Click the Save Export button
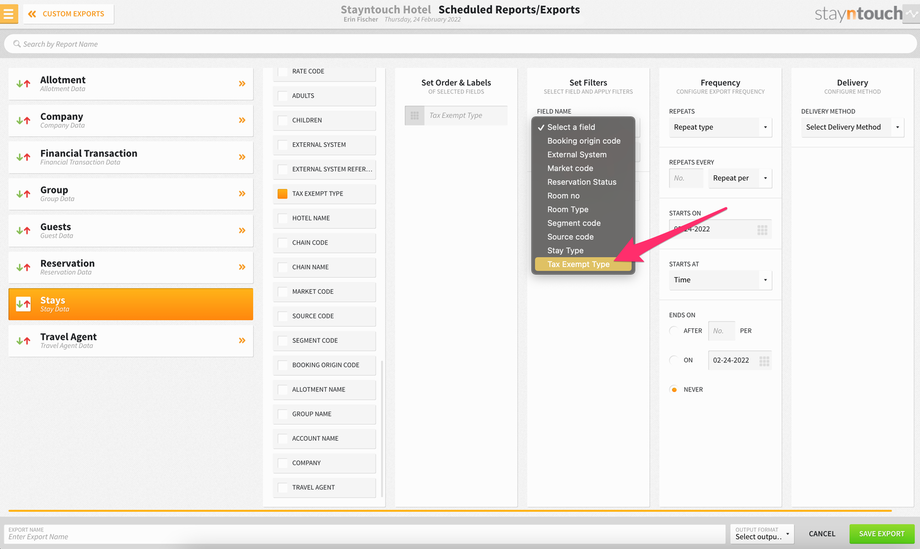This screenshot has height=549, width=920. click(882, 534)
